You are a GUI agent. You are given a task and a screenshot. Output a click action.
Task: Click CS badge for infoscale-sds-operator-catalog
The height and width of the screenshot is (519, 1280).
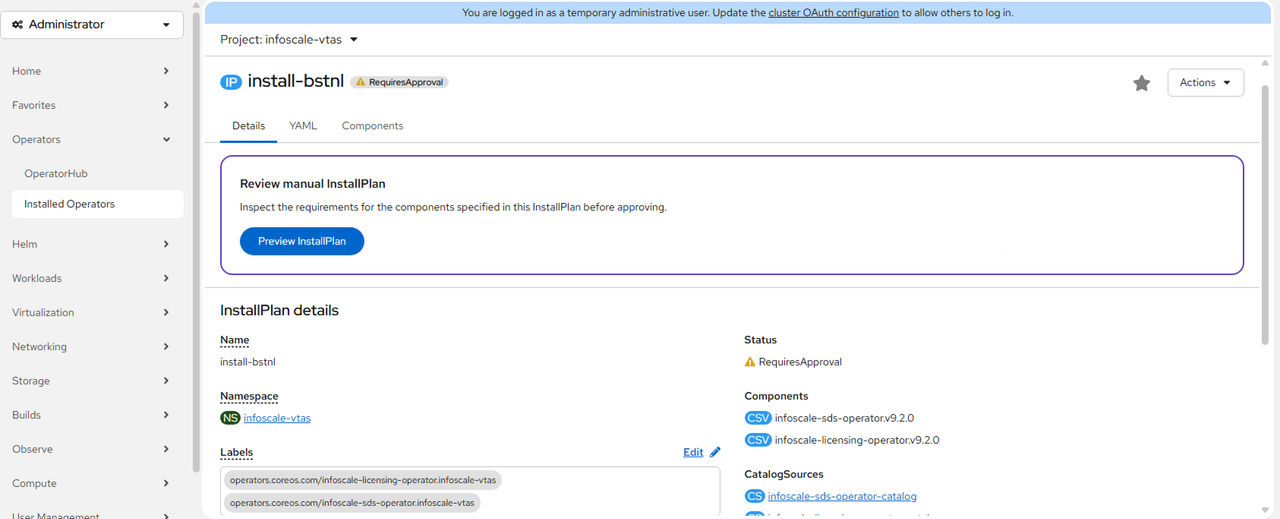coord(755,496)
